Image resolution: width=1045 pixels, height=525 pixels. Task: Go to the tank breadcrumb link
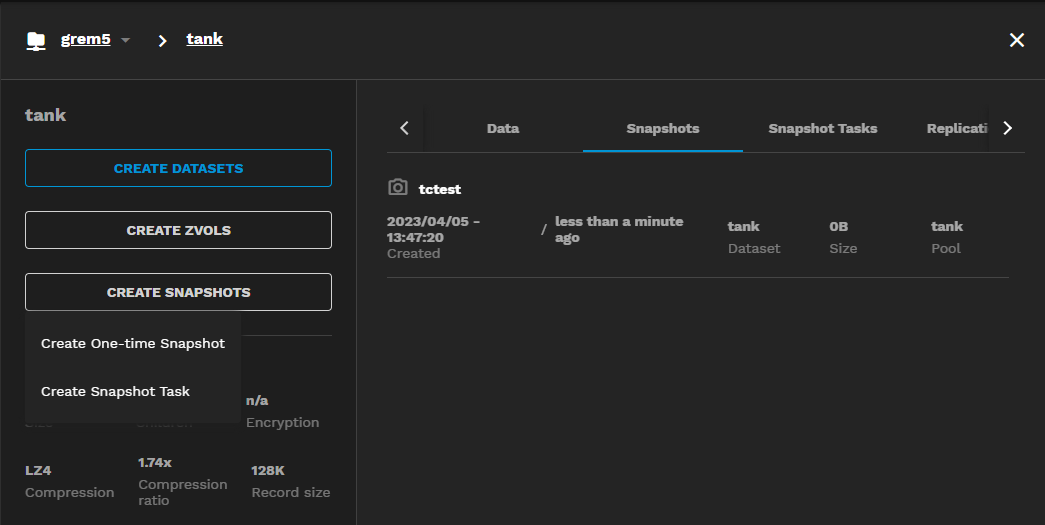click(x=204, y=39)
